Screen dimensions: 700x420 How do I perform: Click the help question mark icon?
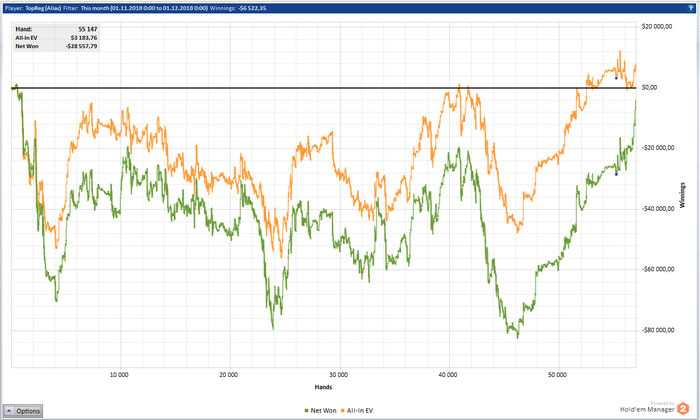(691, 8)
